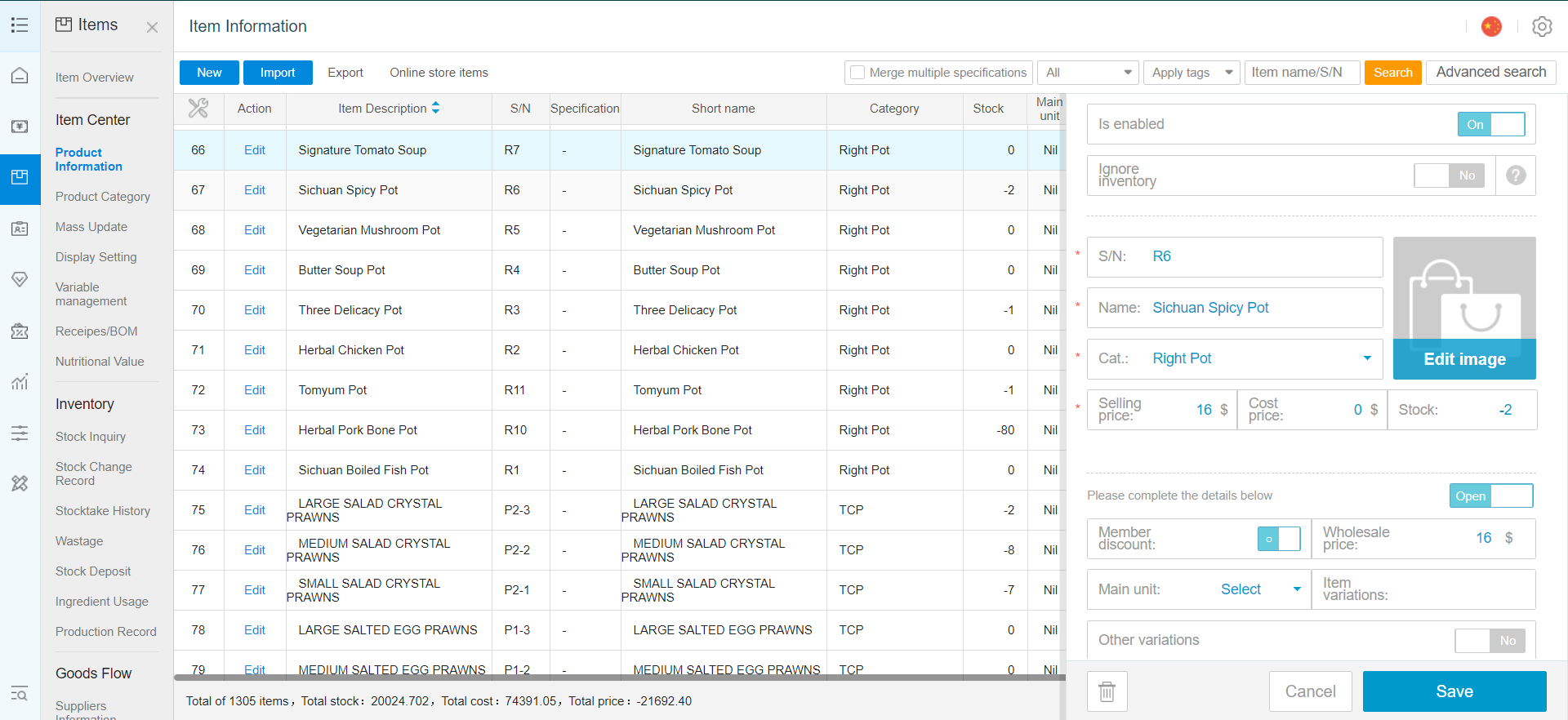This screenshot has width=1568, height=720.
Task: Toggle the Open details switch
Action: (1491, 496)
